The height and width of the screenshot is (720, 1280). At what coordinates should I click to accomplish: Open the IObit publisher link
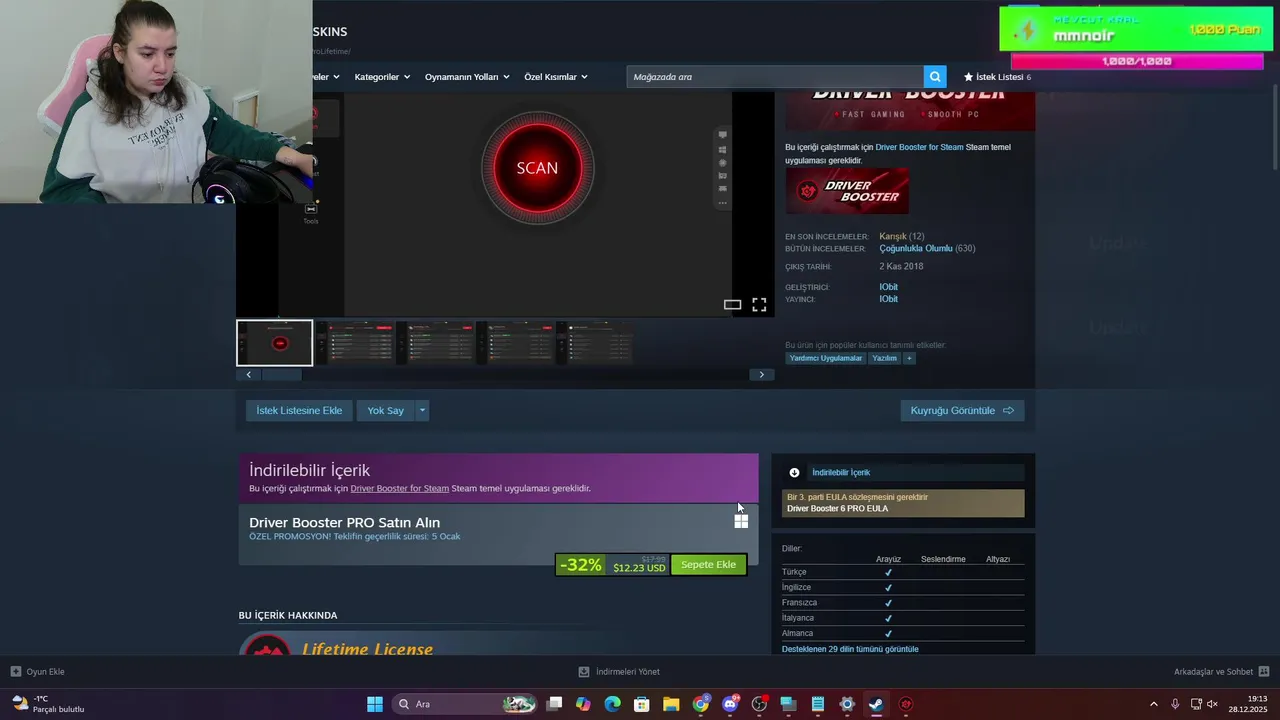point(888,299)
